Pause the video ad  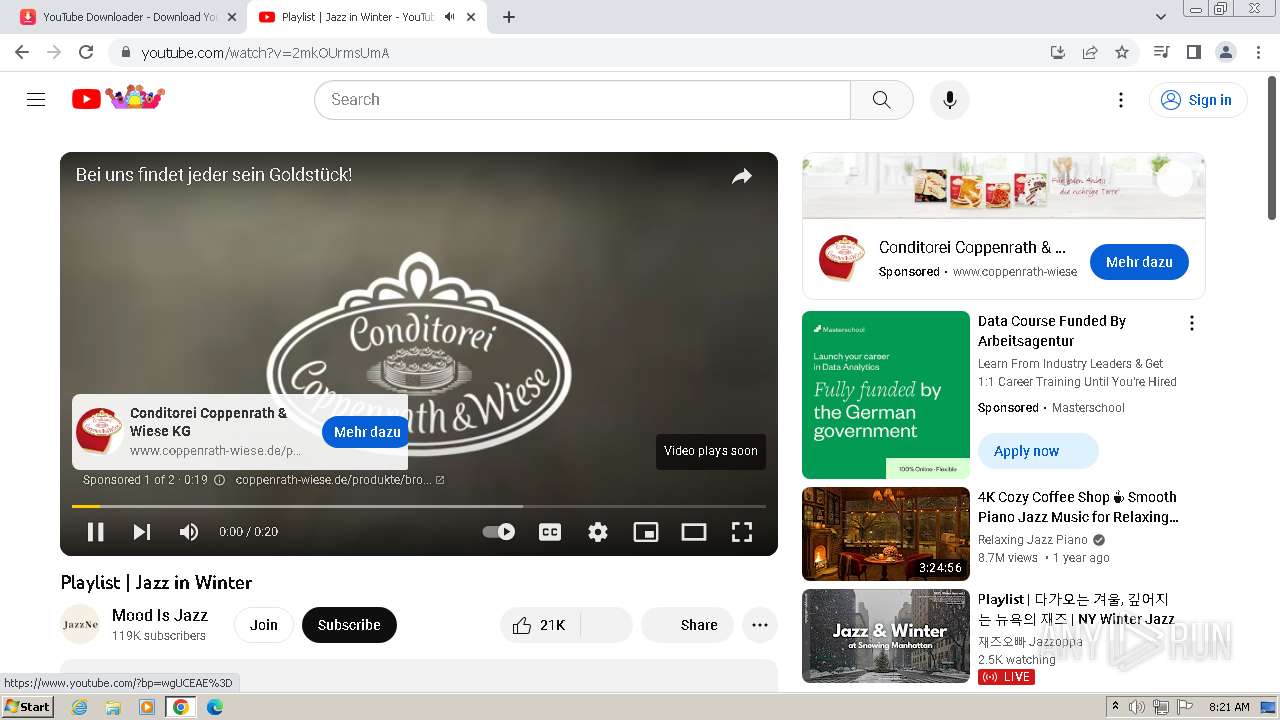[96, 532]
